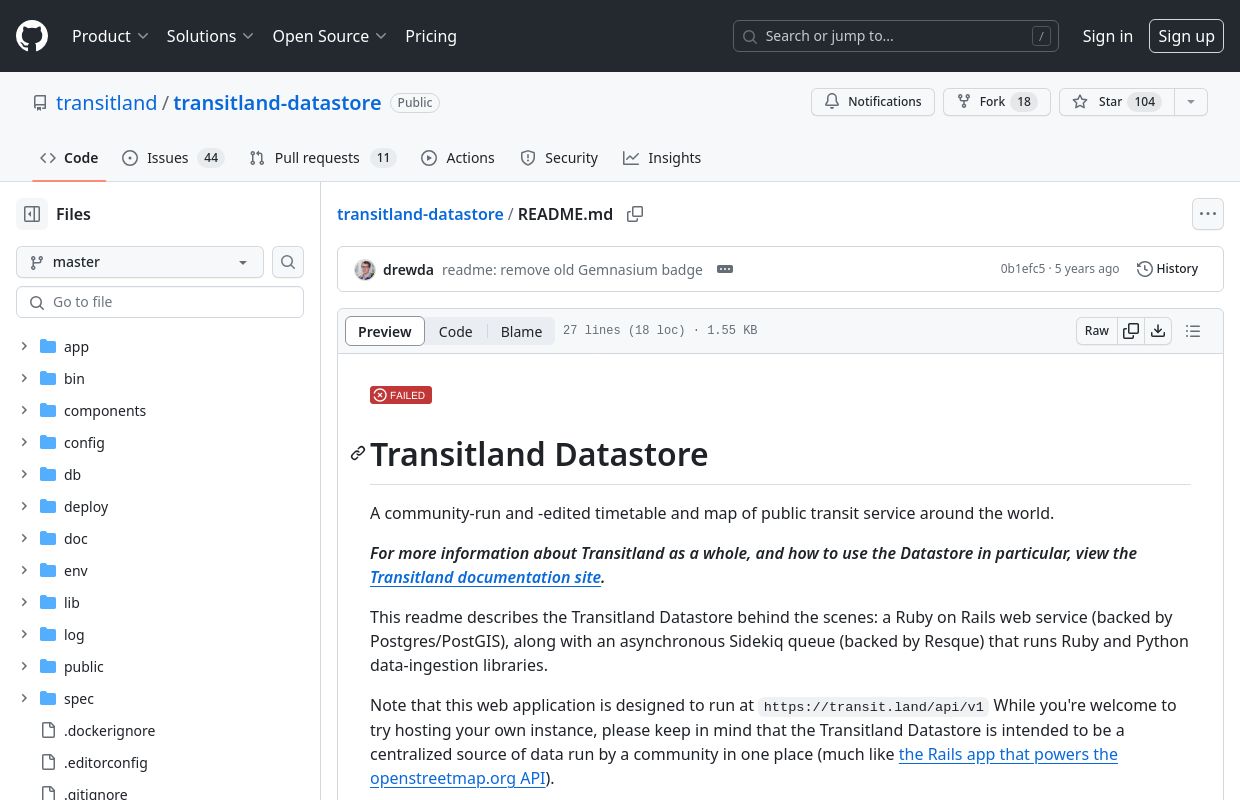
Task: Expand the log folder
Action: click(x=24, y=634)
